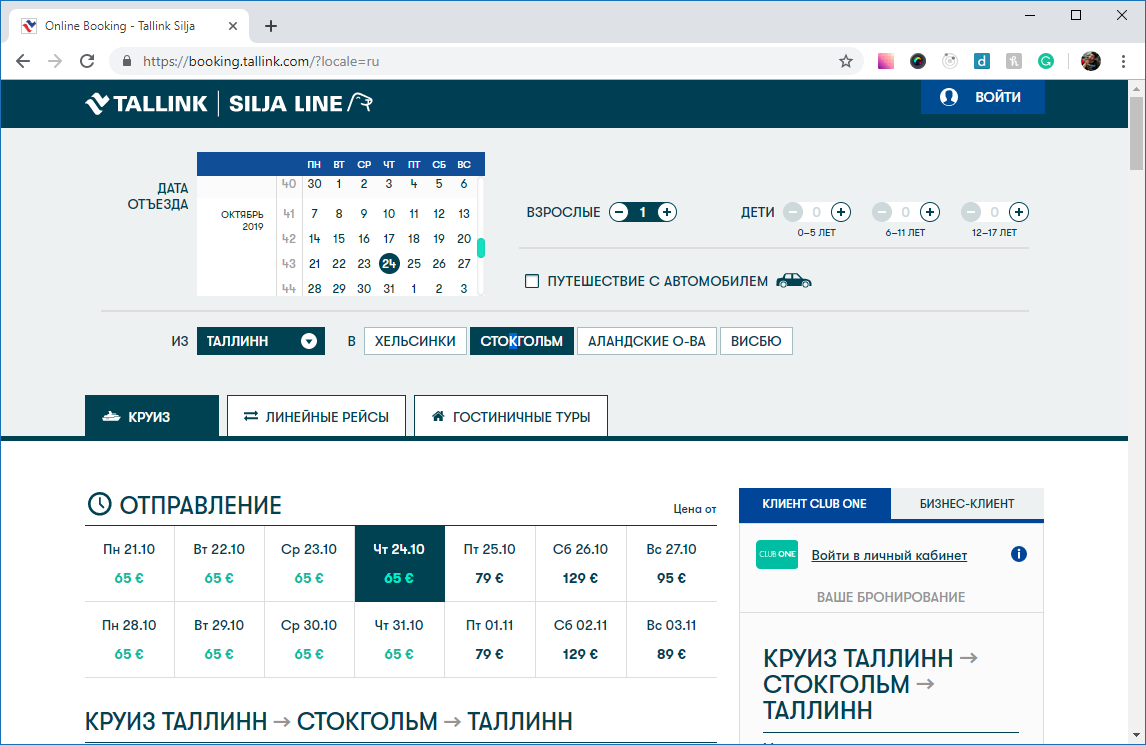Image resolution: width=1146 pixels, height=745 pixels.
Task: Add a child aged 6–11
Action: tap(930, 212)
